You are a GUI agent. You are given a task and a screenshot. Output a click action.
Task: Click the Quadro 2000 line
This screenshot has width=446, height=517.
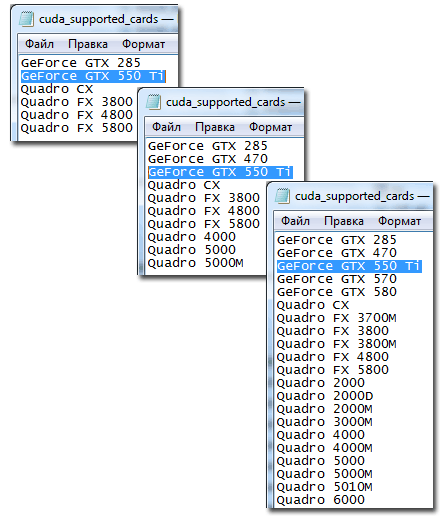tap(321, 383)
